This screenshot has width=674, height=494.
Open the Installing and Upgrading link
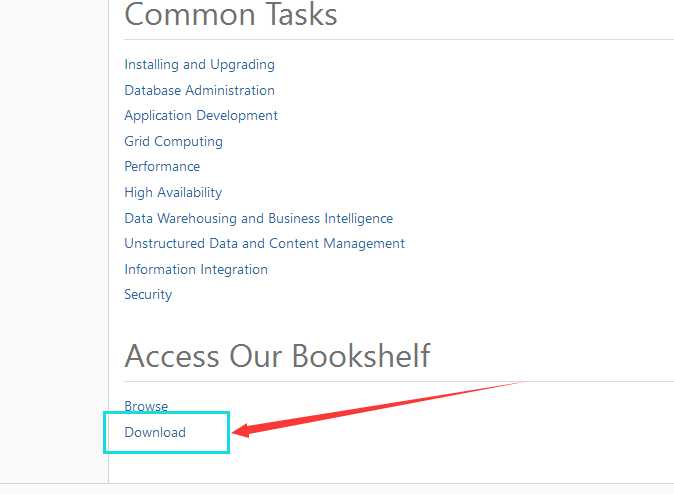point(199,64)
